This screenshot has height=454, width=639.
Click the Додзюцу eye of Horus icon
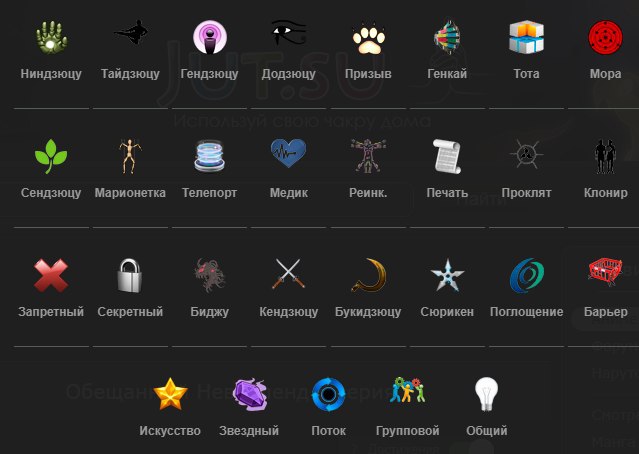pyautogui.click(x=289, y=33)
